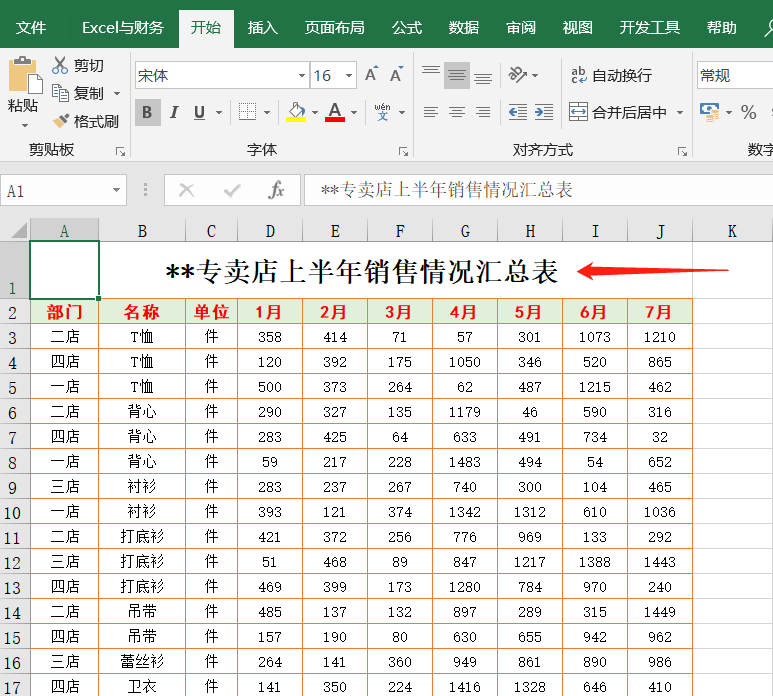773x696 pixels.
Task: Copy using the 复制 button
Action: tap(78, 93)
